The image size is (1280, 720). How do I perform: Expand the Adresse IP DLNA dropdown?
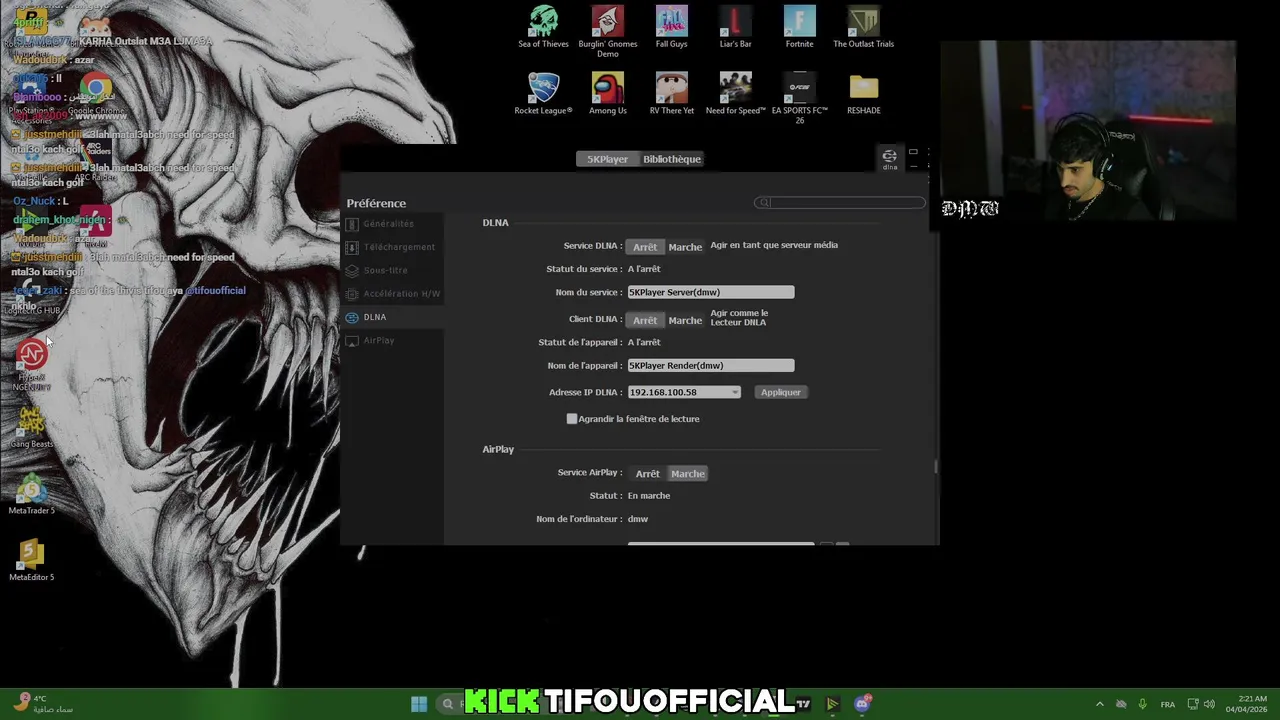coord(735,392)
